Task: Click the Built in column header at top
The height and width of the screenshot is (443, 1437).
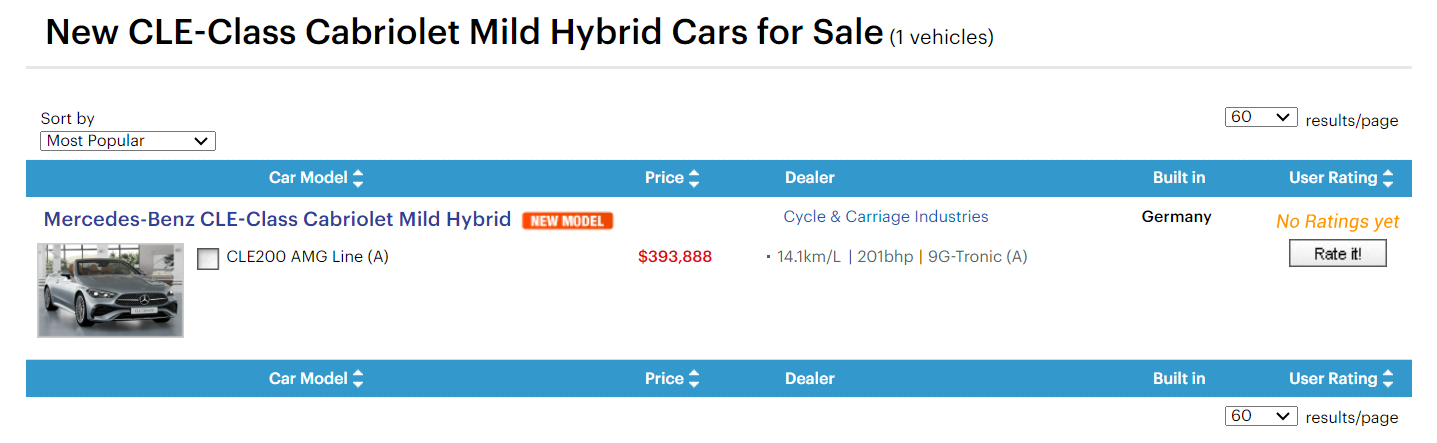Action: 1179,178
